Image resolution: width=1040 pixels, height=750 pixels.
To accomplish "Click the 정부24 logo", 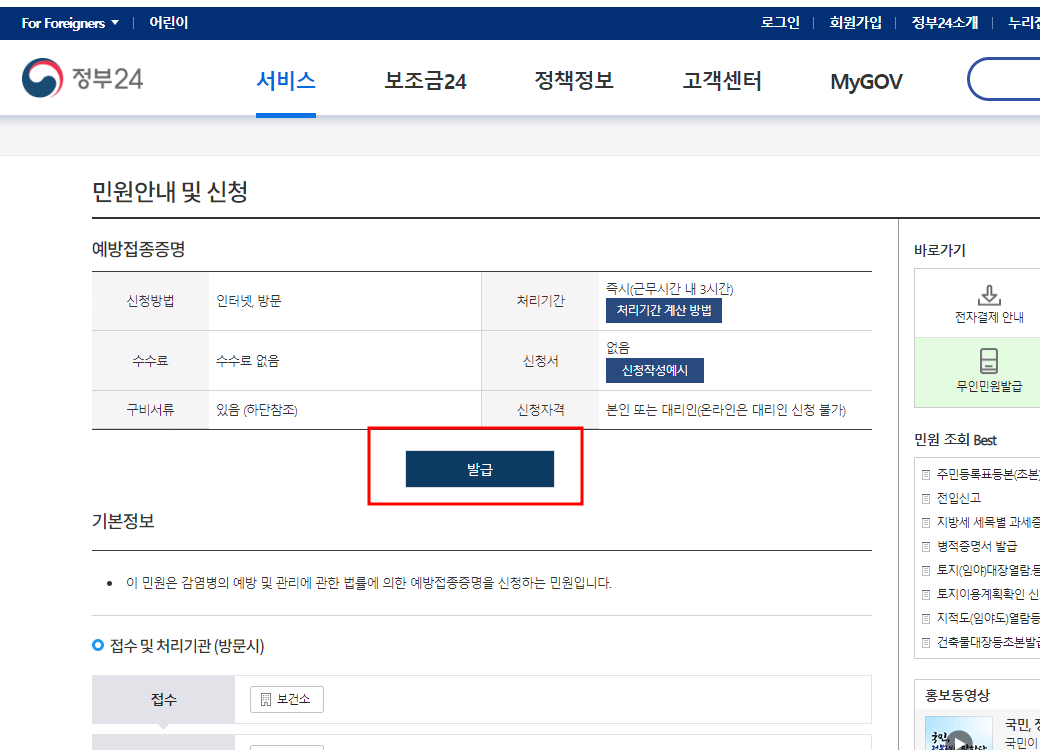I will pos(83,77).
